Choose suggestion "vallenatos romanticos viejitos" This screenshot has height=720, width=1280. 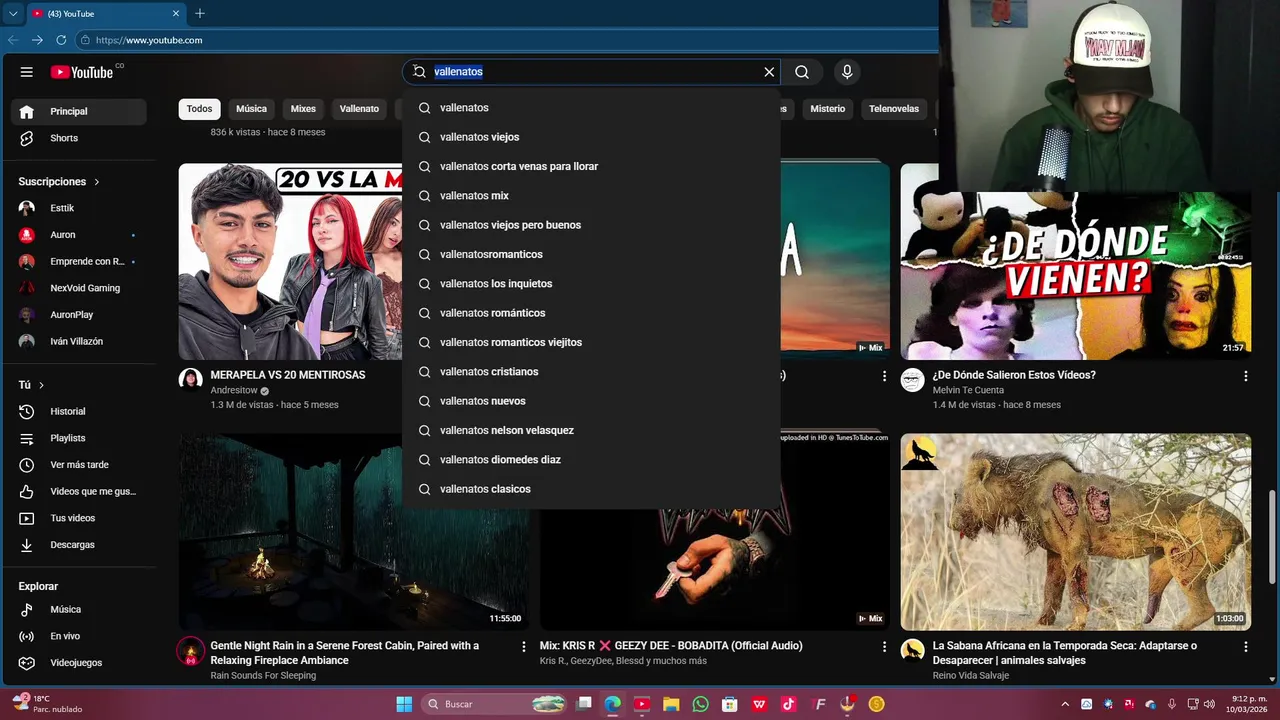pyautogui.click(x=591, y=342)
